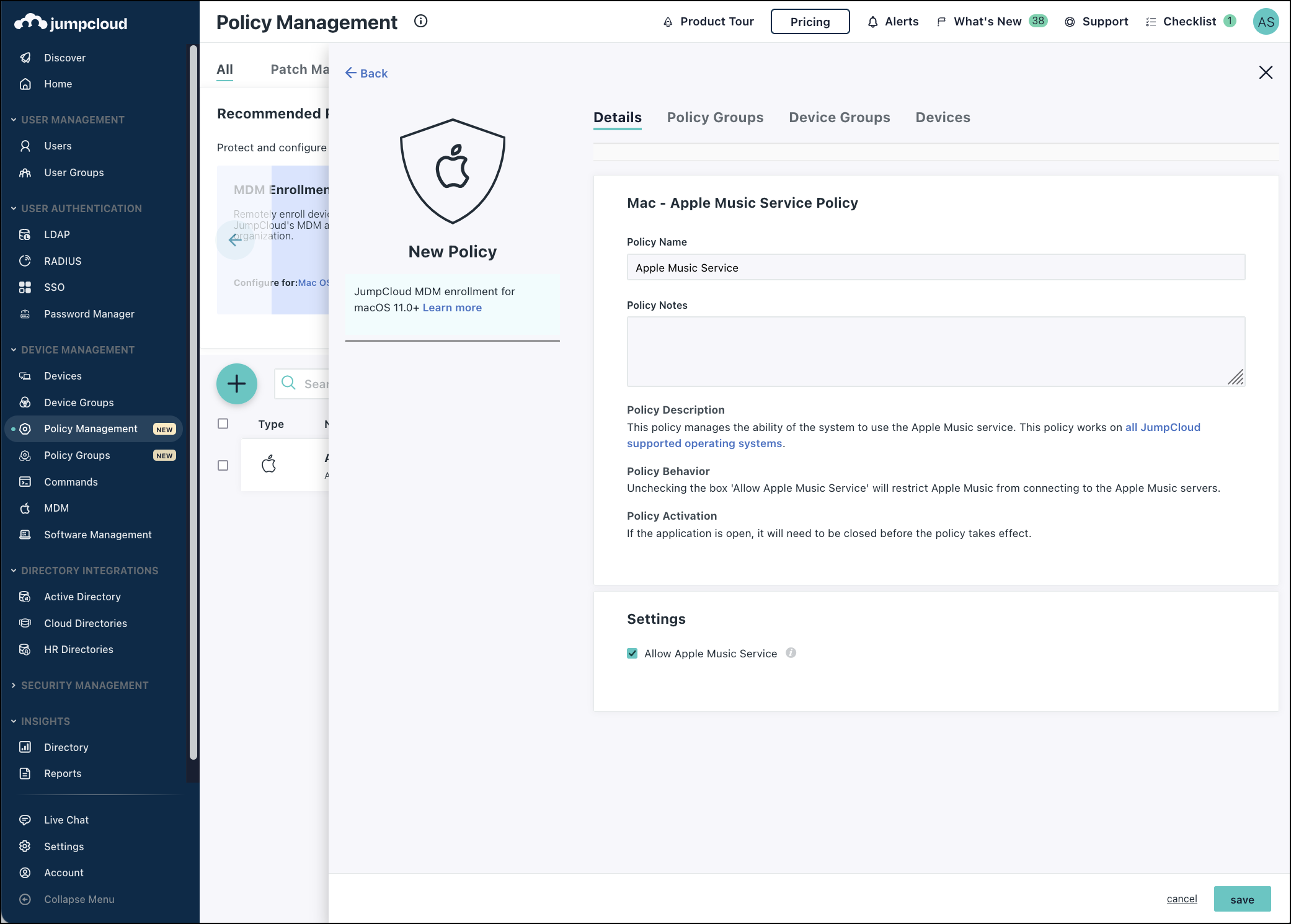Open Alerts bell icon in header
This screenshot has height=924, width=1291.
point(873,22)
